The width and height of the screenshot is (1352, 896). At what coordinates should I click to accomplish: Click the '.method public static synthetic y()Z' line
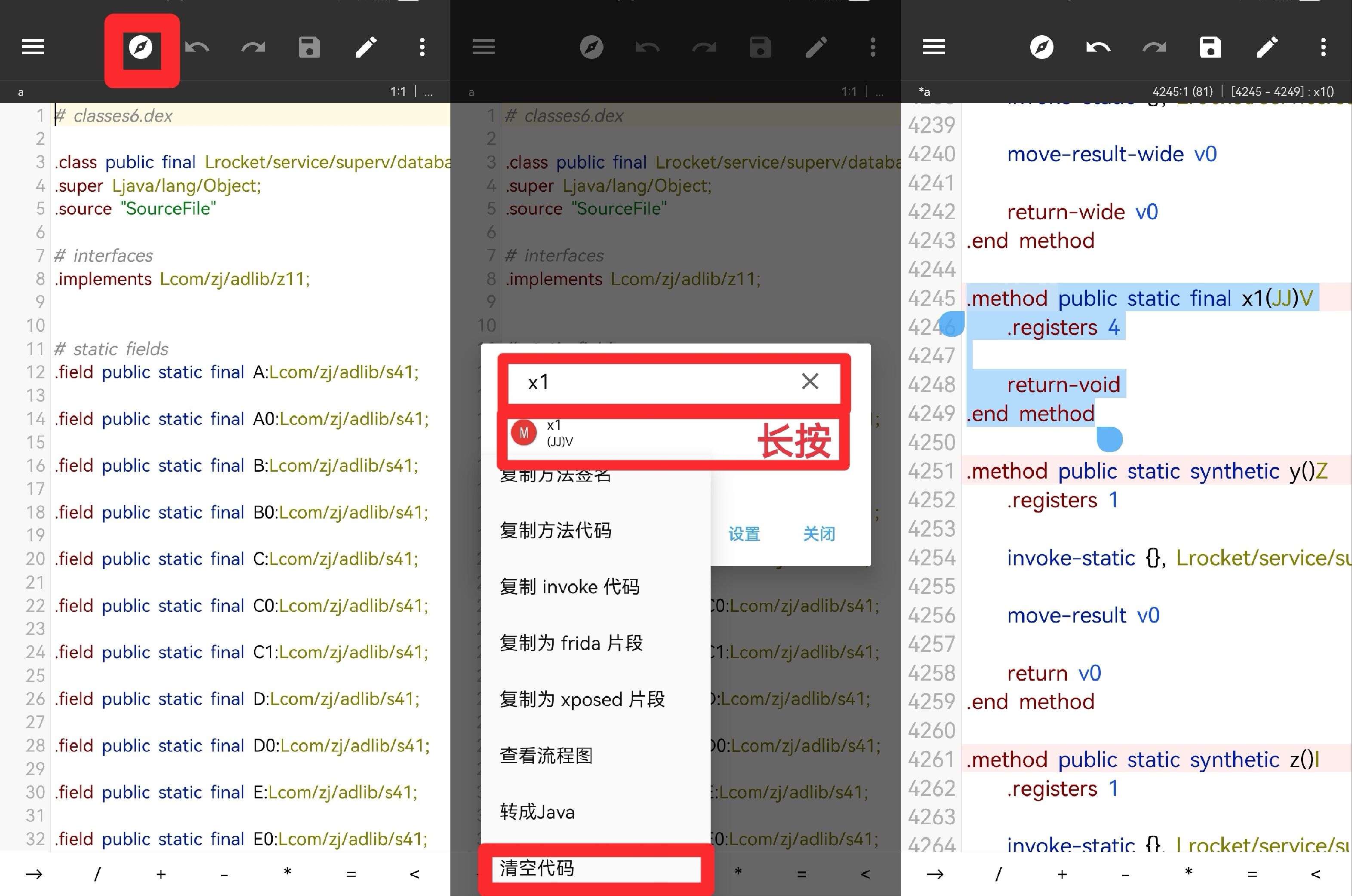click(1147, 471)
